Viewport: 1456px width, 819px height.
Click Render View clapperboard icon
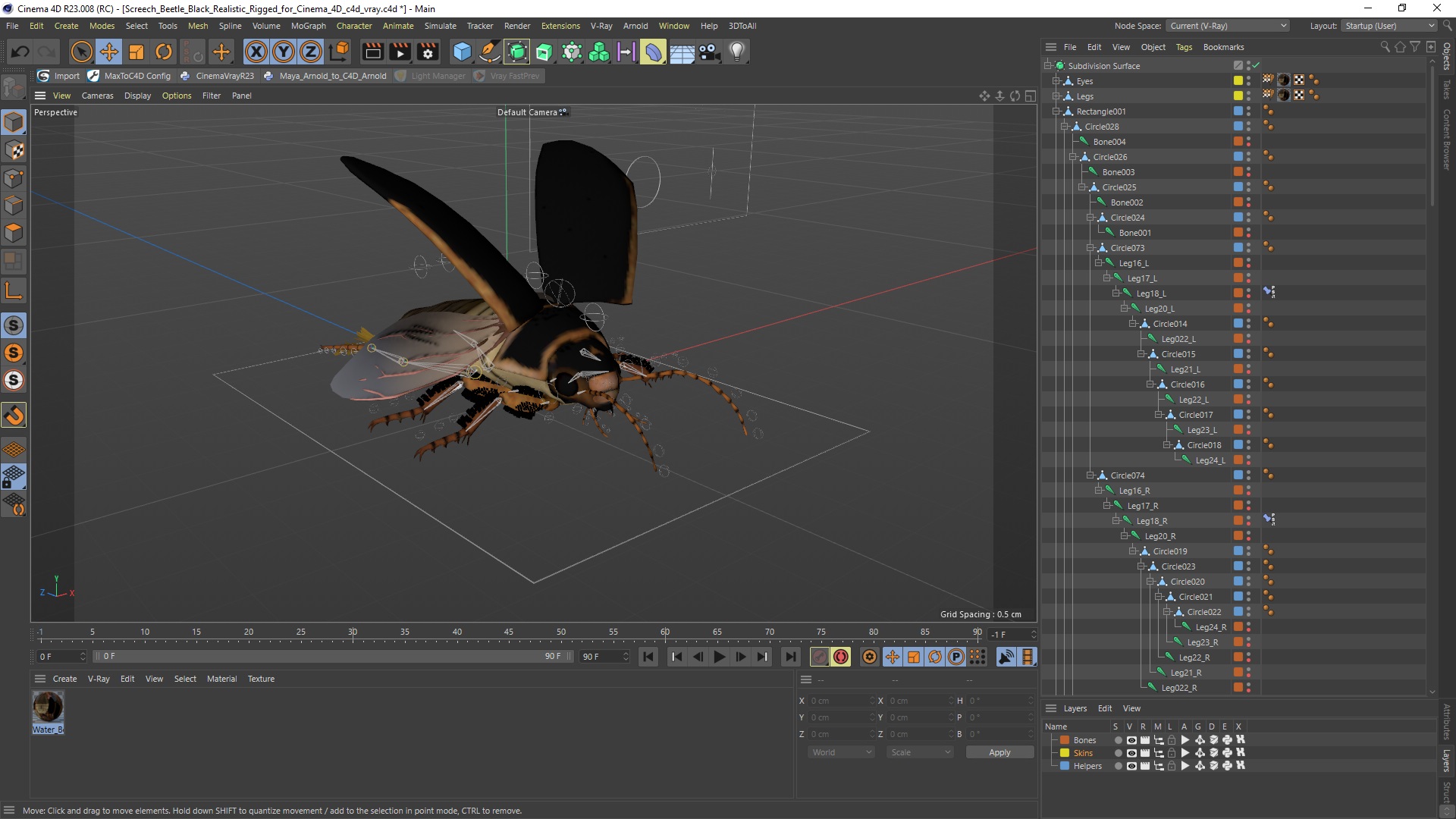(x=372, y=52)
